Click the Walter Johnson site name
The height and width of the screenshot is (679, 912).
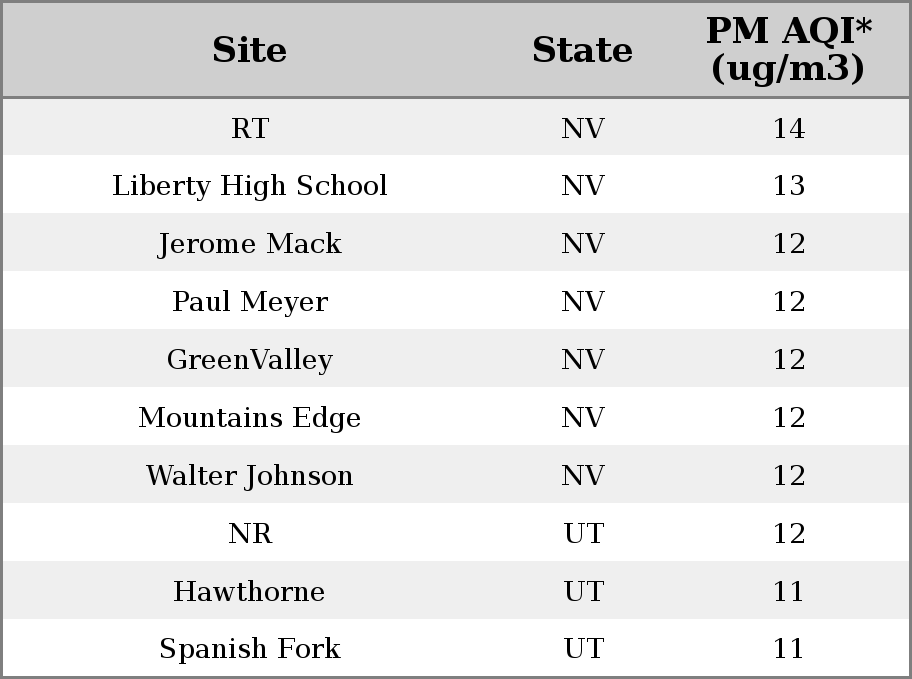pyautogui.click(x=250, y=475)
